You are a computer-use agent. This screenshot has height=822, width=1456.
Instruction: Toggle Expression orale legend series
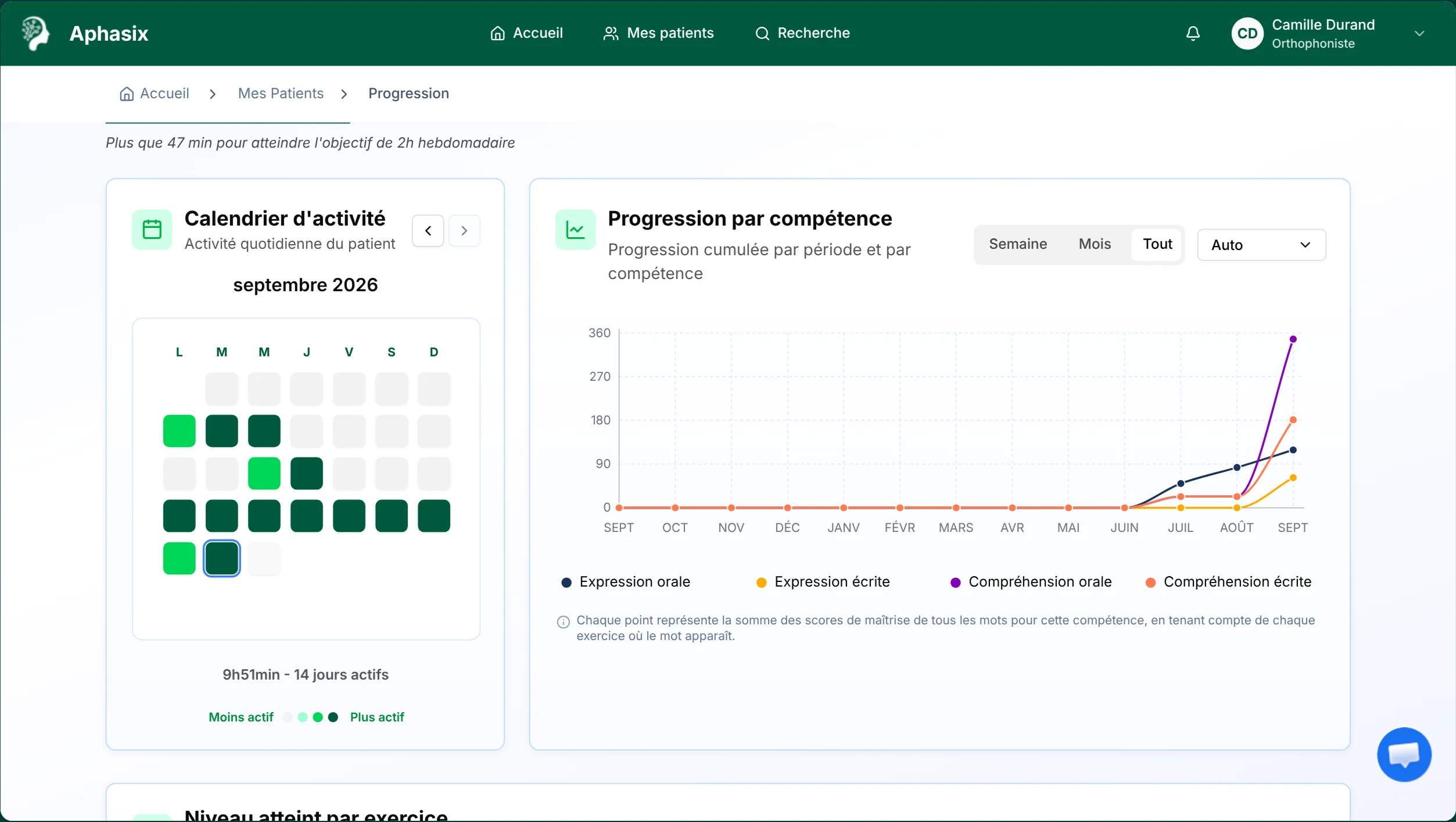coord(626,582)
